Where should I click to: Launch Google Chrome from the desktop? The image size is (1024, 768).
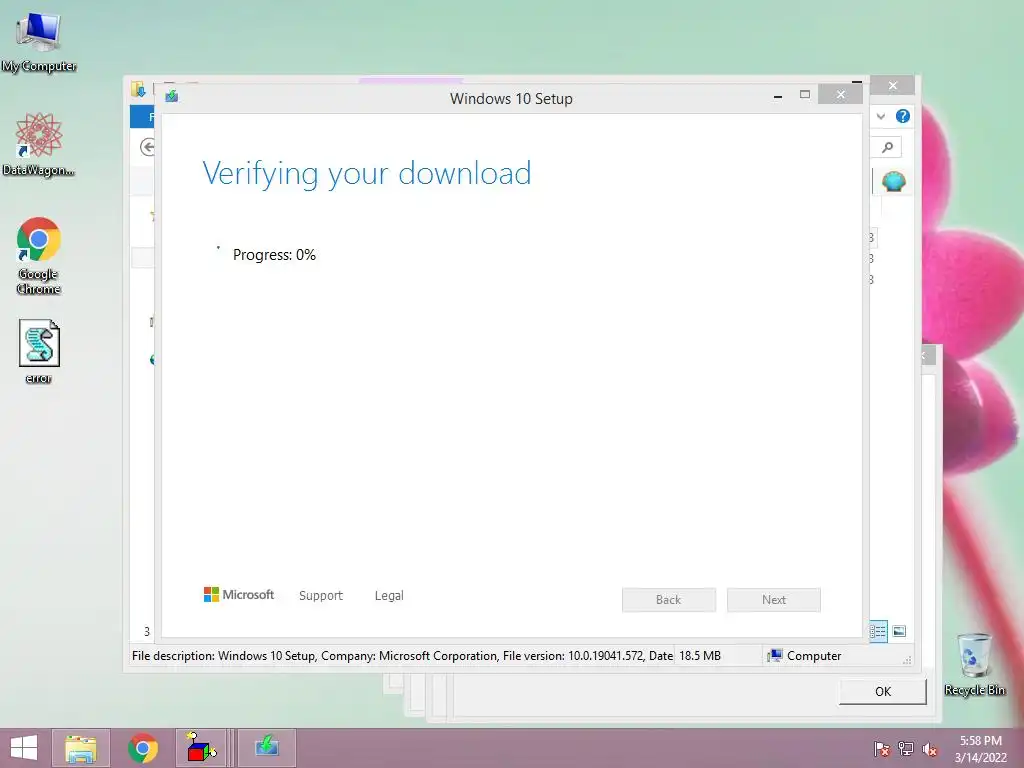(x=39, y=255)
